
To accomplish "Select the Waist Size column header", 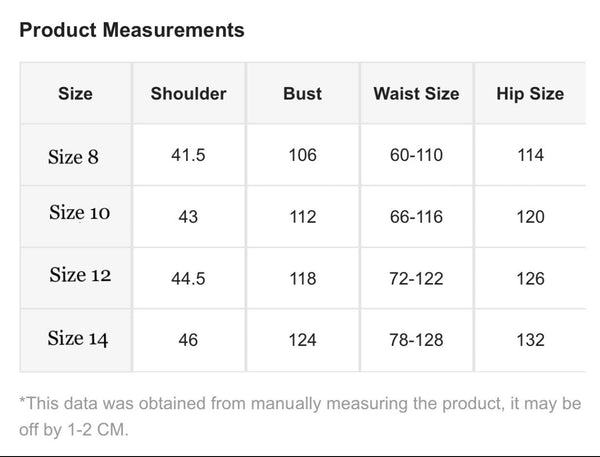I will 416,94.
